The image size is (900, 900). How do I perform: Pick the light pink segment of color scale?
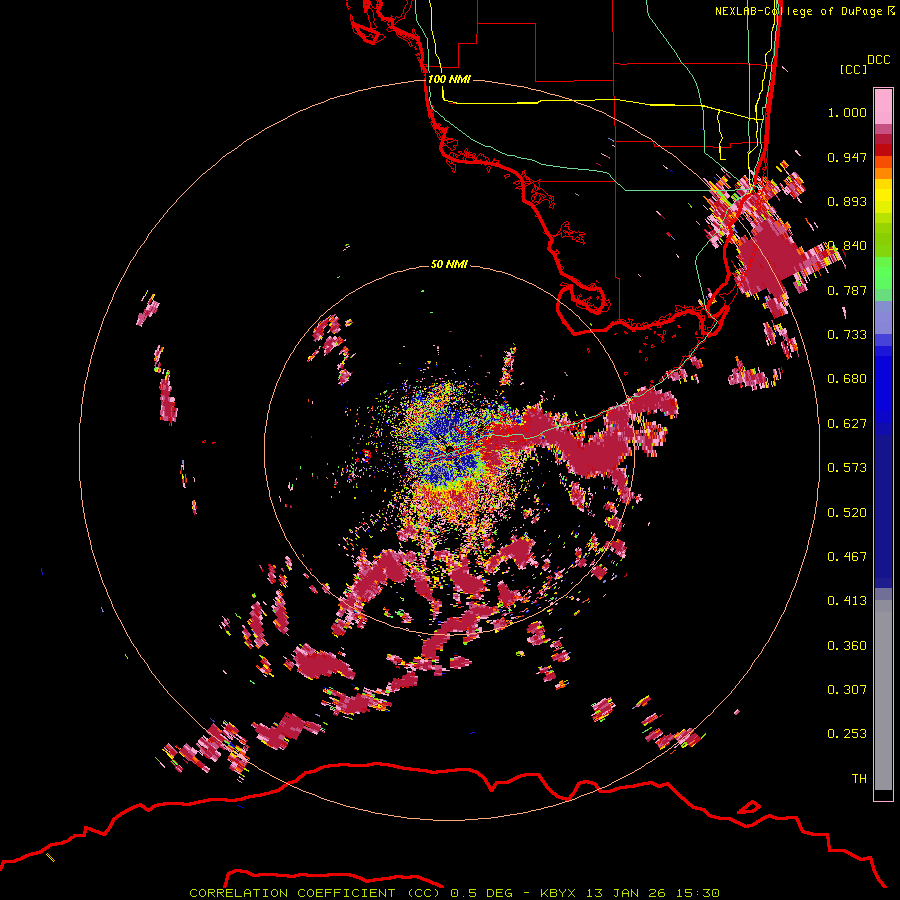[883, 107]
